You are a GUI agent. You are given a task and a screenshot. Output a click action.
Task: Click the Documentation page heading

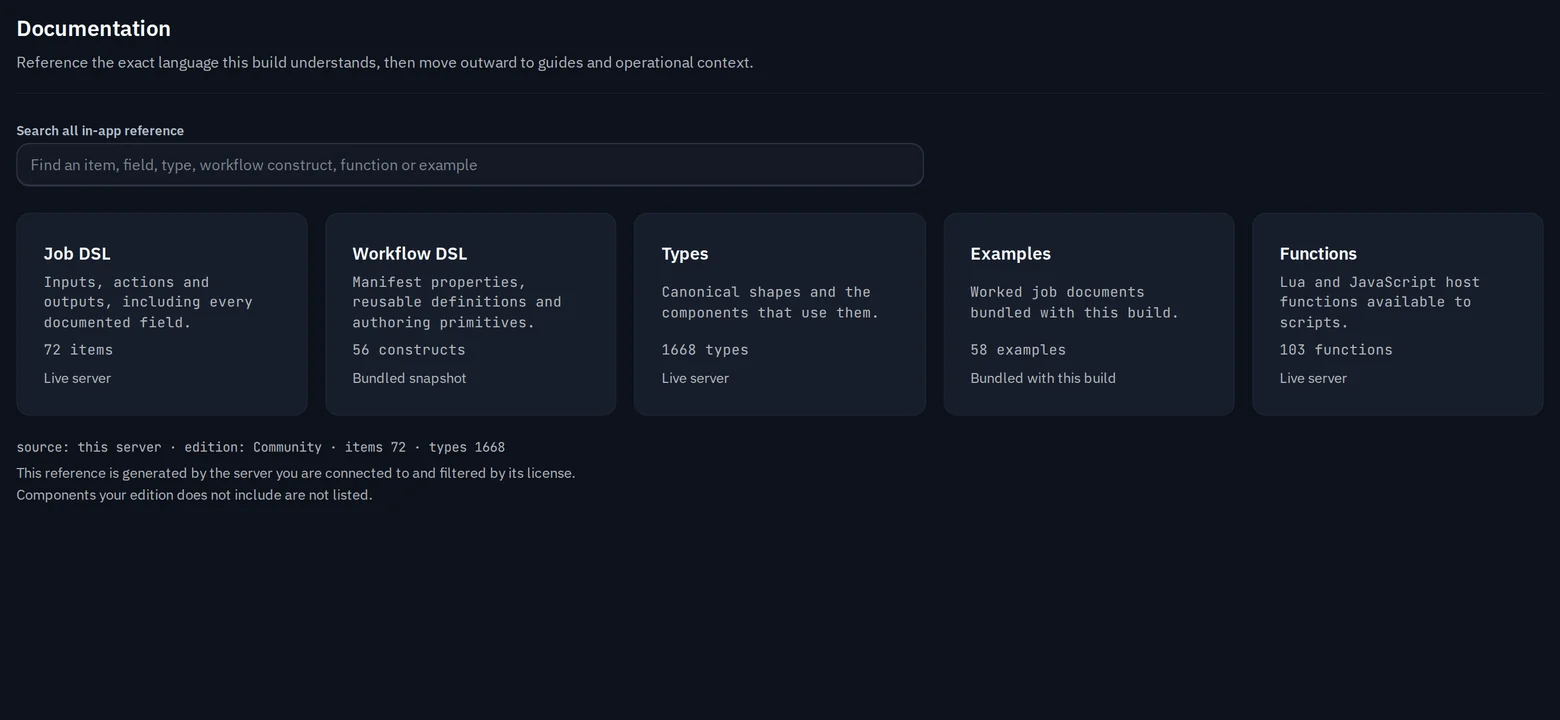pyautogui.click(x=94, y=29)
